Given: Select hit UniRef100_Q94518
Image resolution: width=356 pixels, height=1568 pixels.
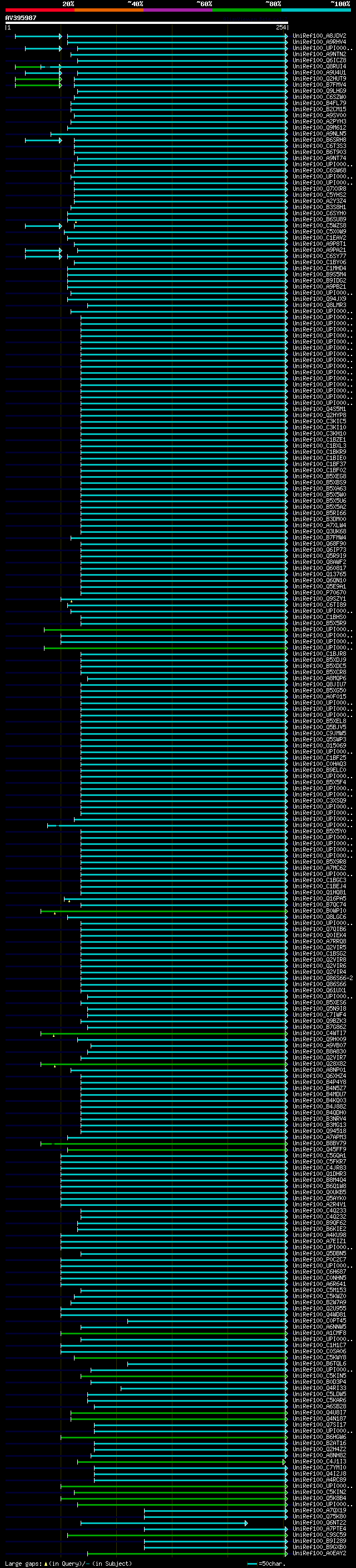Looking at the screenshot, I should pos(319,1131).
